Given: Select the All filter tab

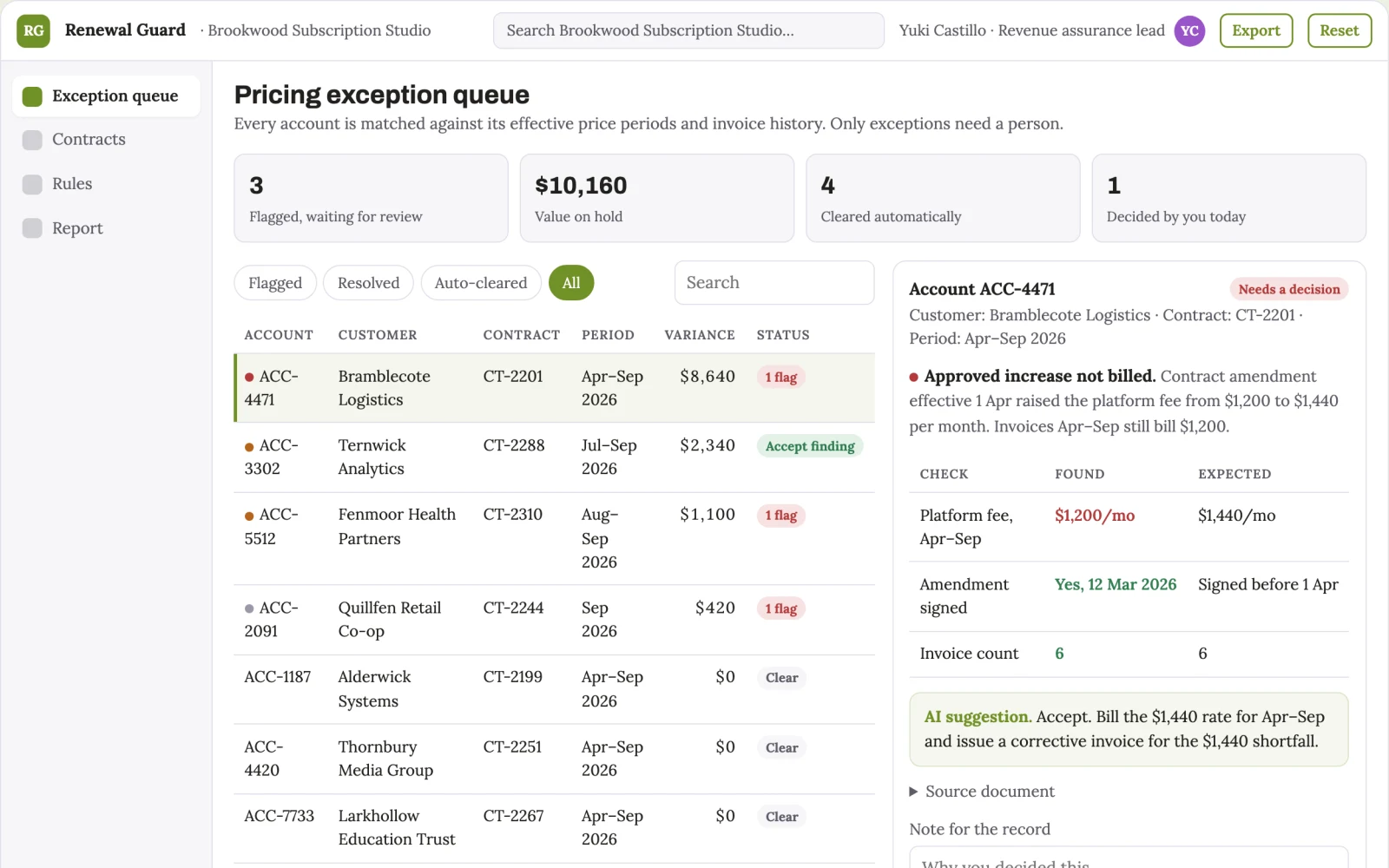Looking at the screenshot, I should pyautogui.click(x=571, y=283).
